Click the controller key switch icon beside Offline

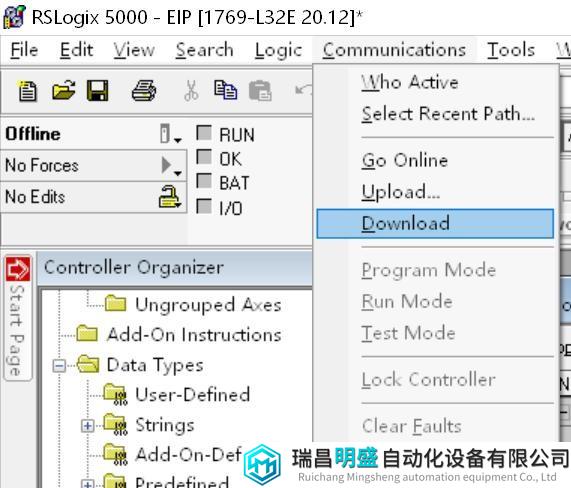click(165, 134)
